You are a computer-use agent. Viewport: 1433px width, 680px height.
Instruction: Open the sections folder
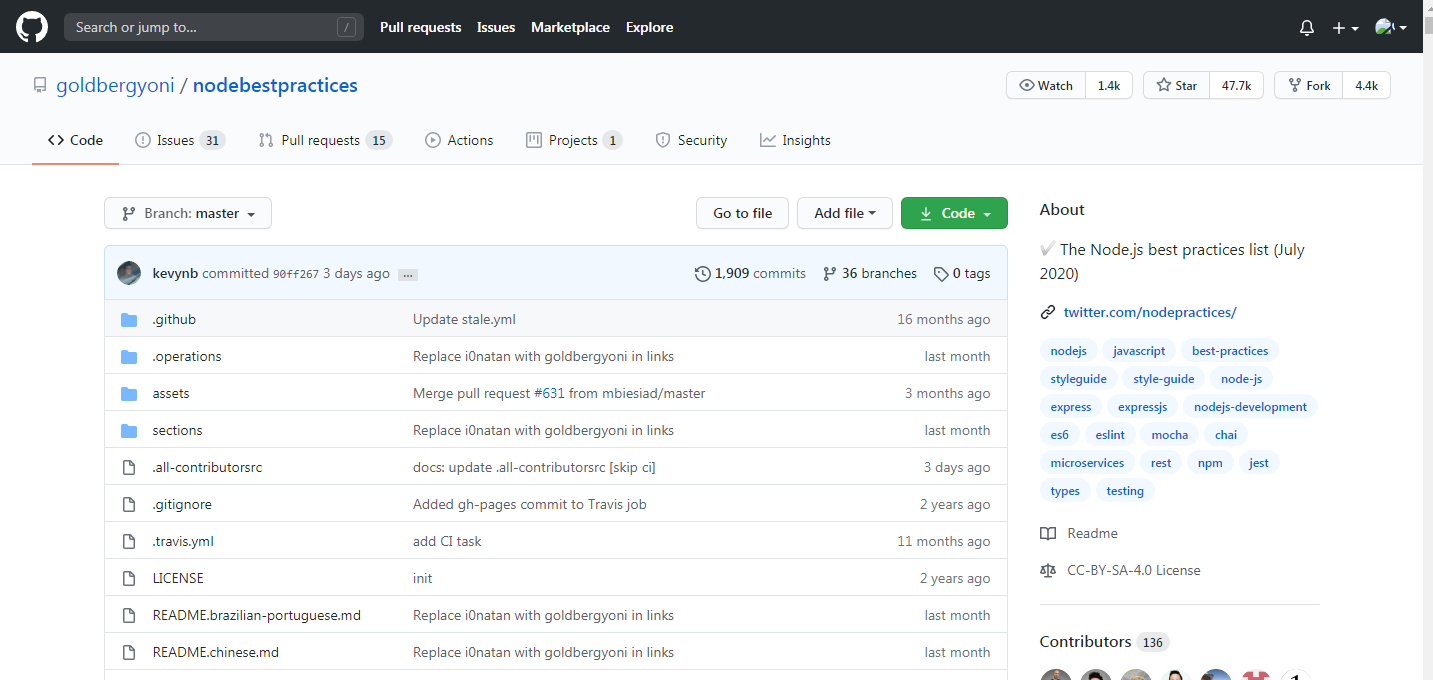click(x=177, y=430)
